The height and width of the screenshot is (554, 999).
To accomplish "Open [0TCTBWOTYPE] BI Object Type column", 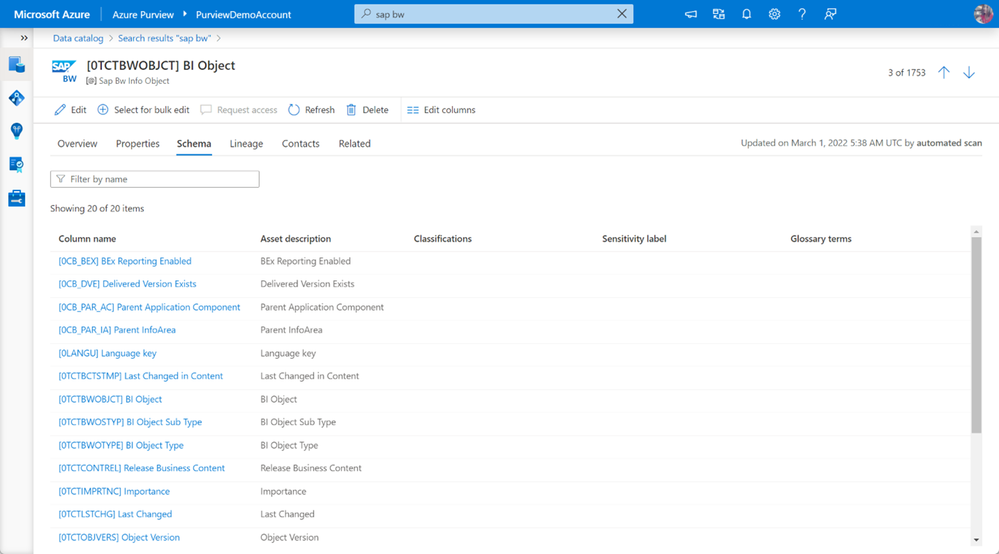I will (121, 445).
